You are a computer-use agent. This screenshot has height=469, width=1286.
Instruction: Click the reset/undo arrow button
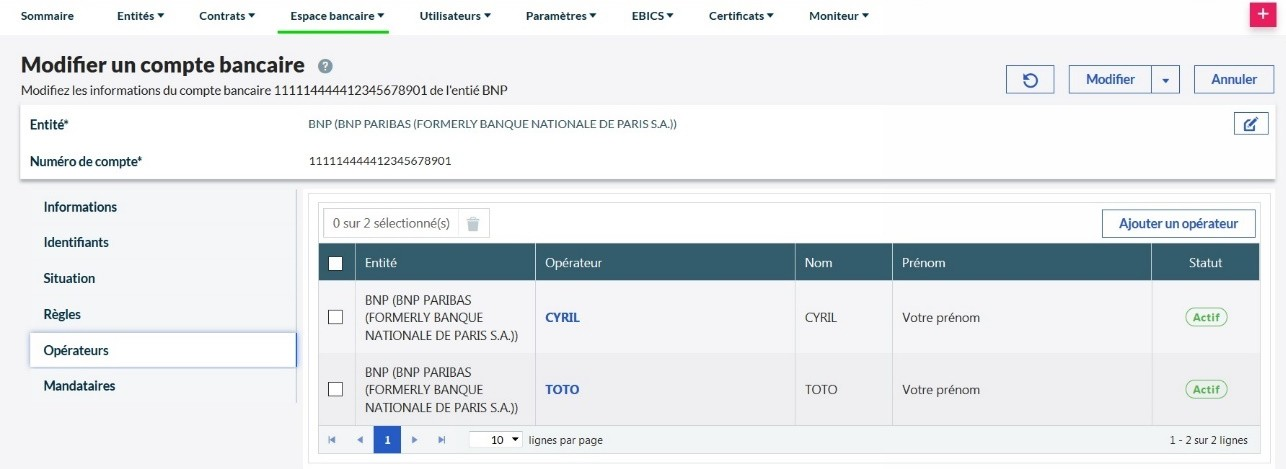1032,80
